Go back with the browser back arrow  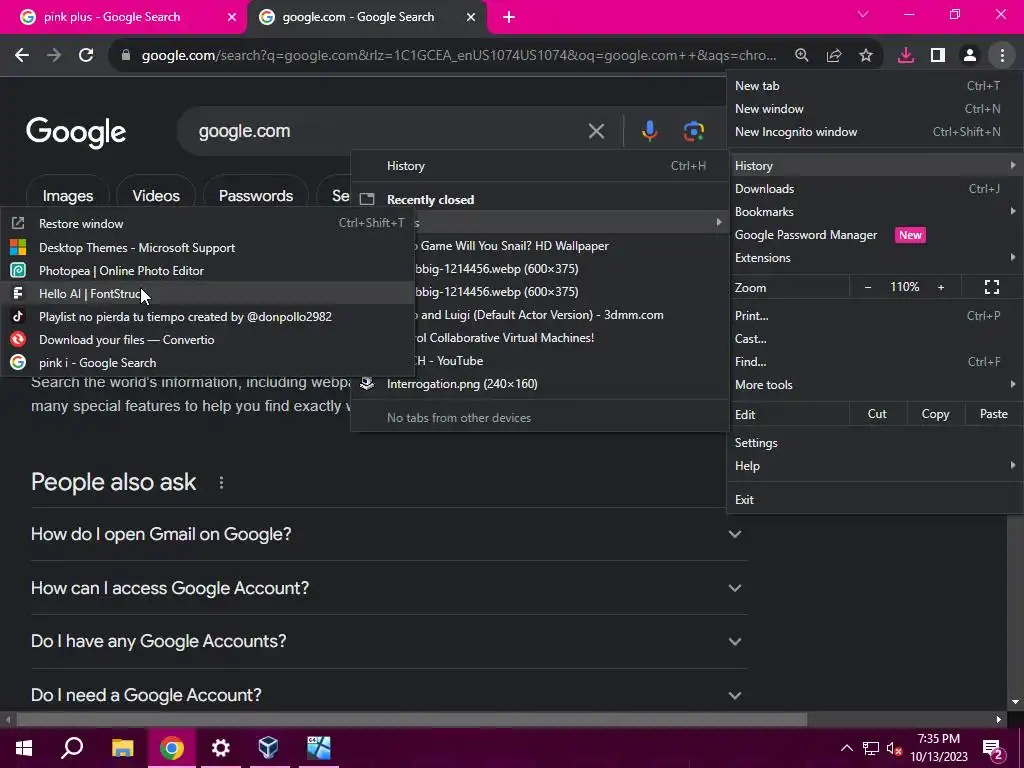point(22,56)
